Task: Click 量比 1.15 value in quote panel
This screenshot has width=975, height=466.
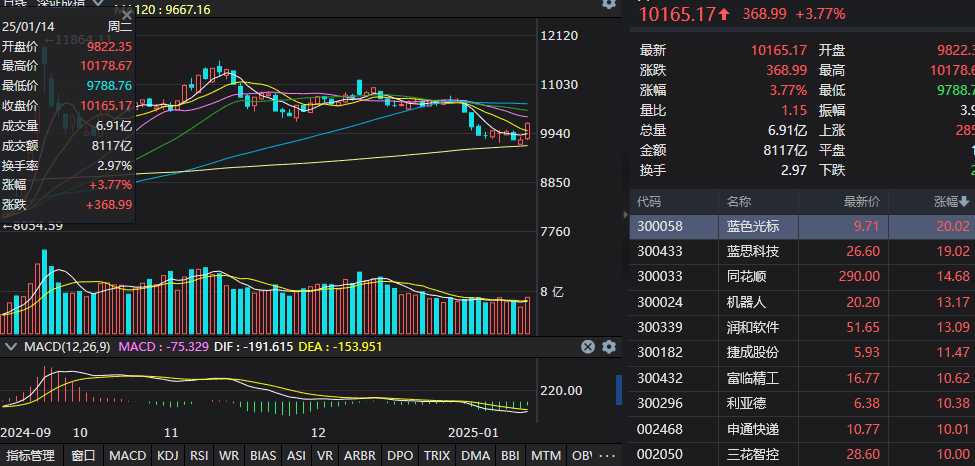Action: (x=795, y=110)
